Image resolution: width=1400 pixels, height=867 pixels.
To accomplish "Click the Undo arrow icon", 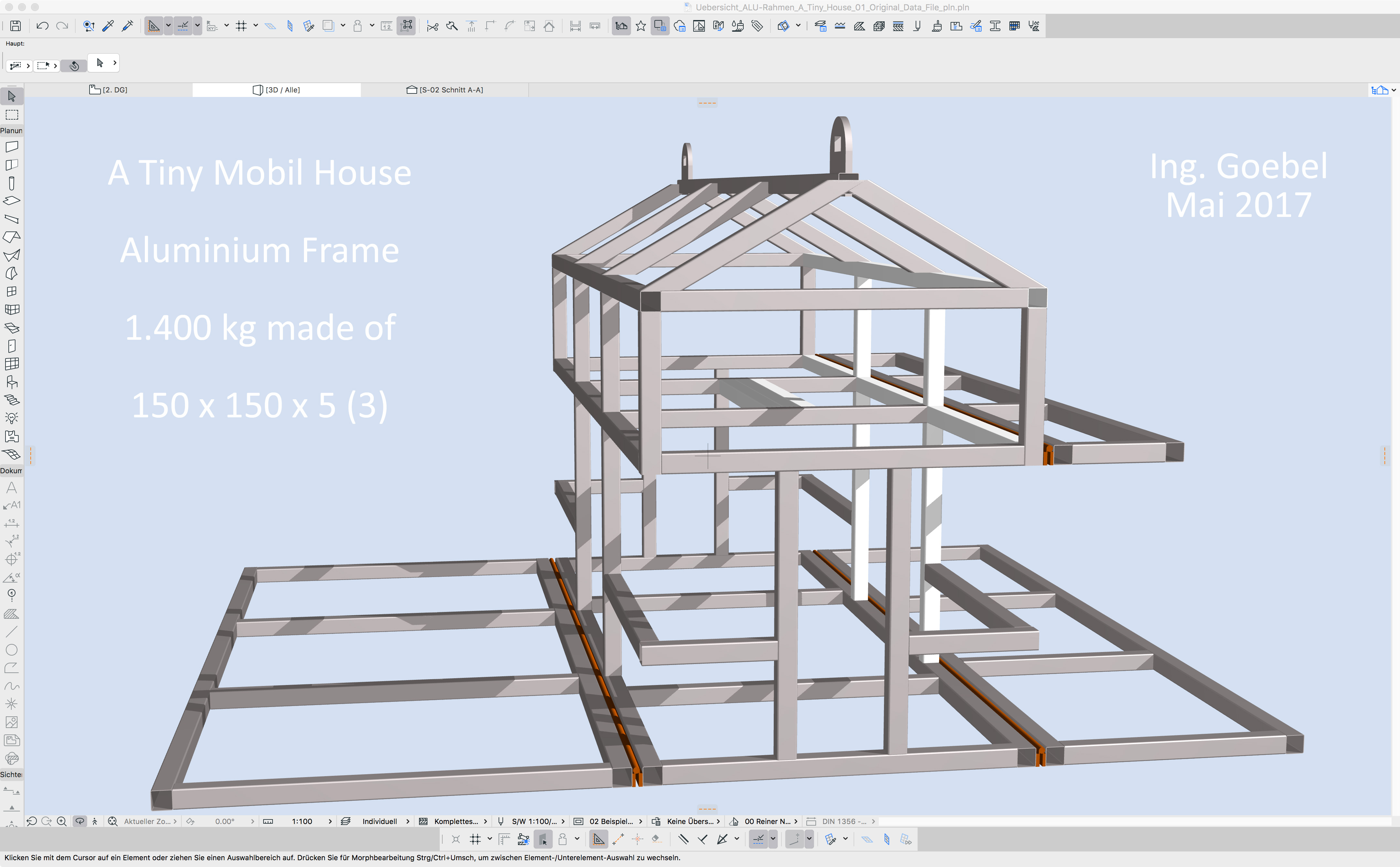I will pyautogui.click(x=42, y=26).
